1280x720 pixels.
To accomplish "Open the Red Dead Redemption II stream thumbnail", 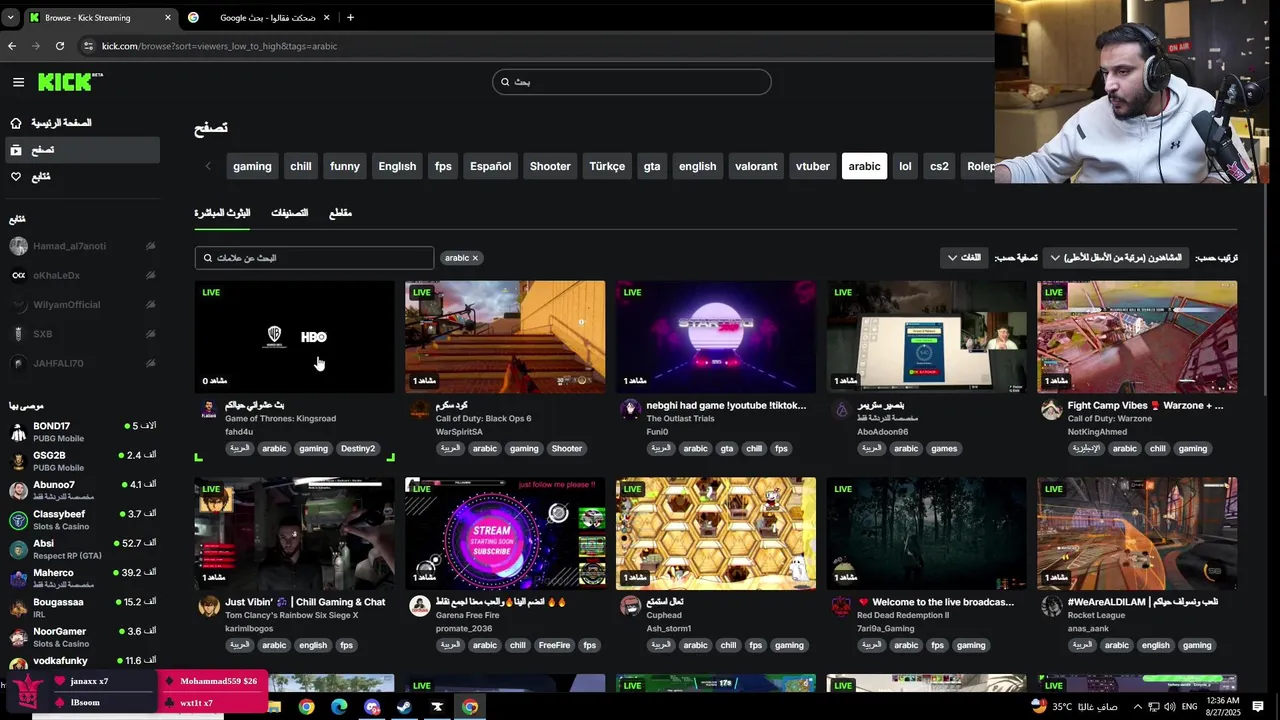I will (926, 533).
